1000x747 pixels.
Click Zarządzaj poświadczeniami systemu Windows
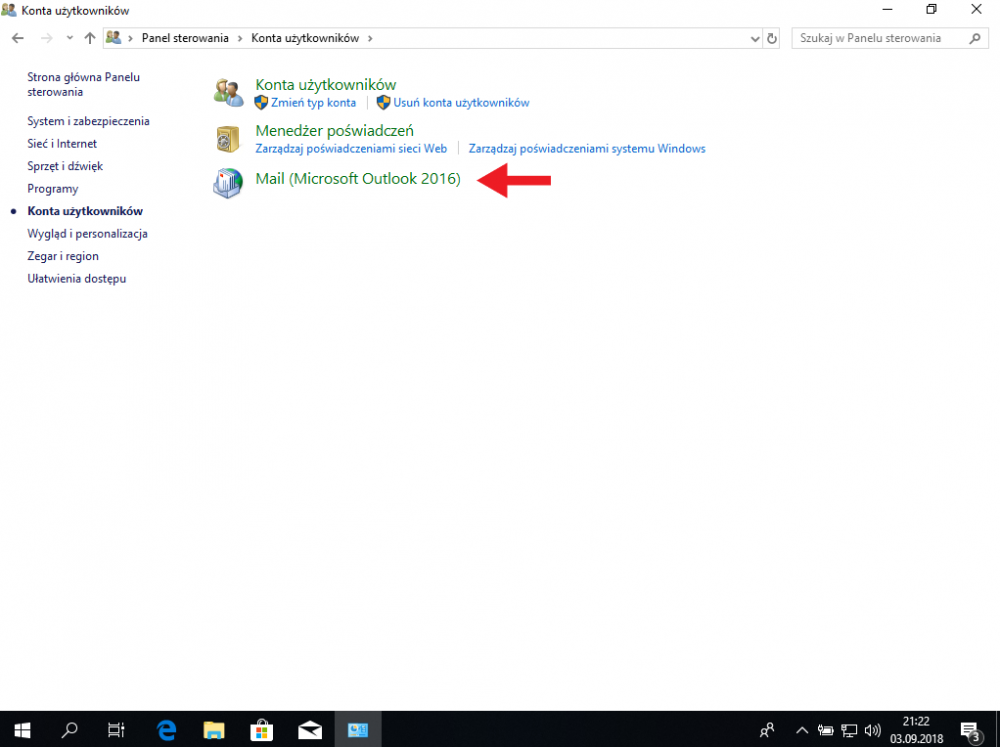click(587, 149)
